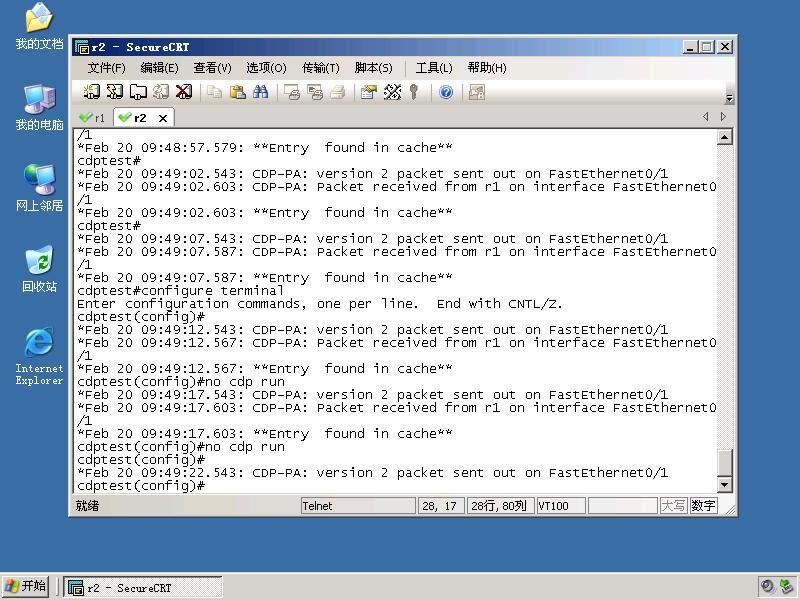
Task: Click the 大写 caps lock indicator
Action: coord(673,506)
